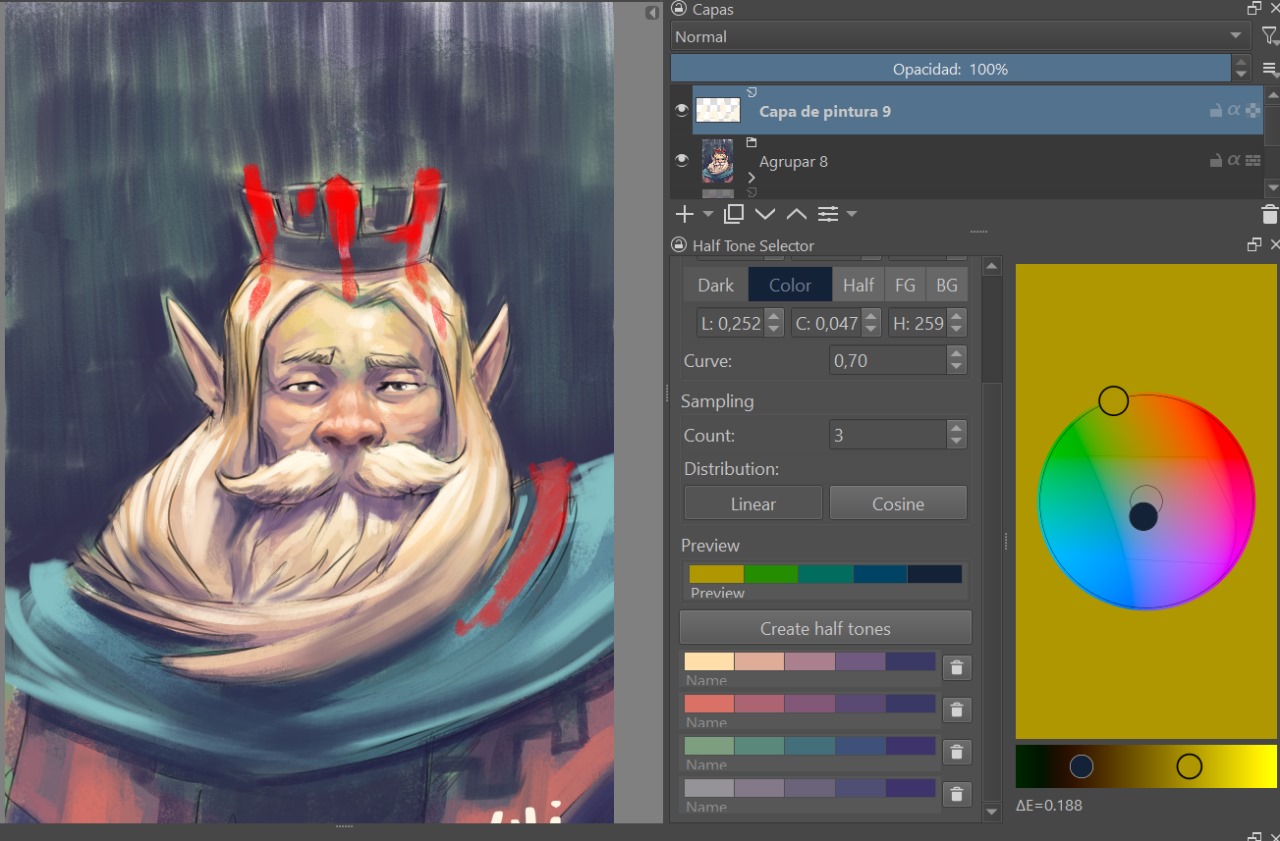Hide the Capa de pintura 9 layer
The width and height of the screenshot is (1280, 841).
click(682, 110)
